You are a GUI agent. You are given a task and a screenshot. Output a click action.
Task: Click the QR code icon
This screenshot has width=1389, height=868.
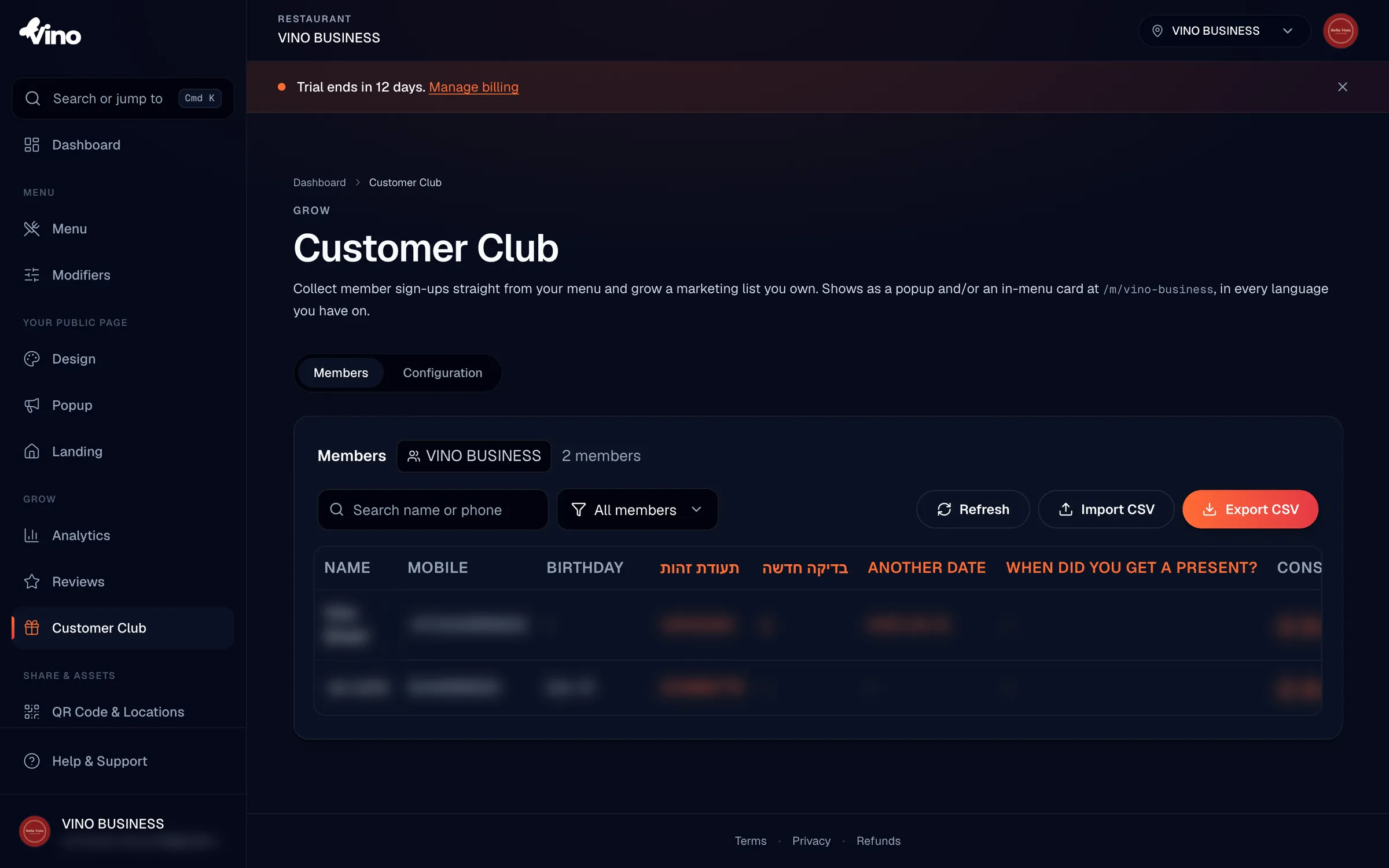(32, 712)
